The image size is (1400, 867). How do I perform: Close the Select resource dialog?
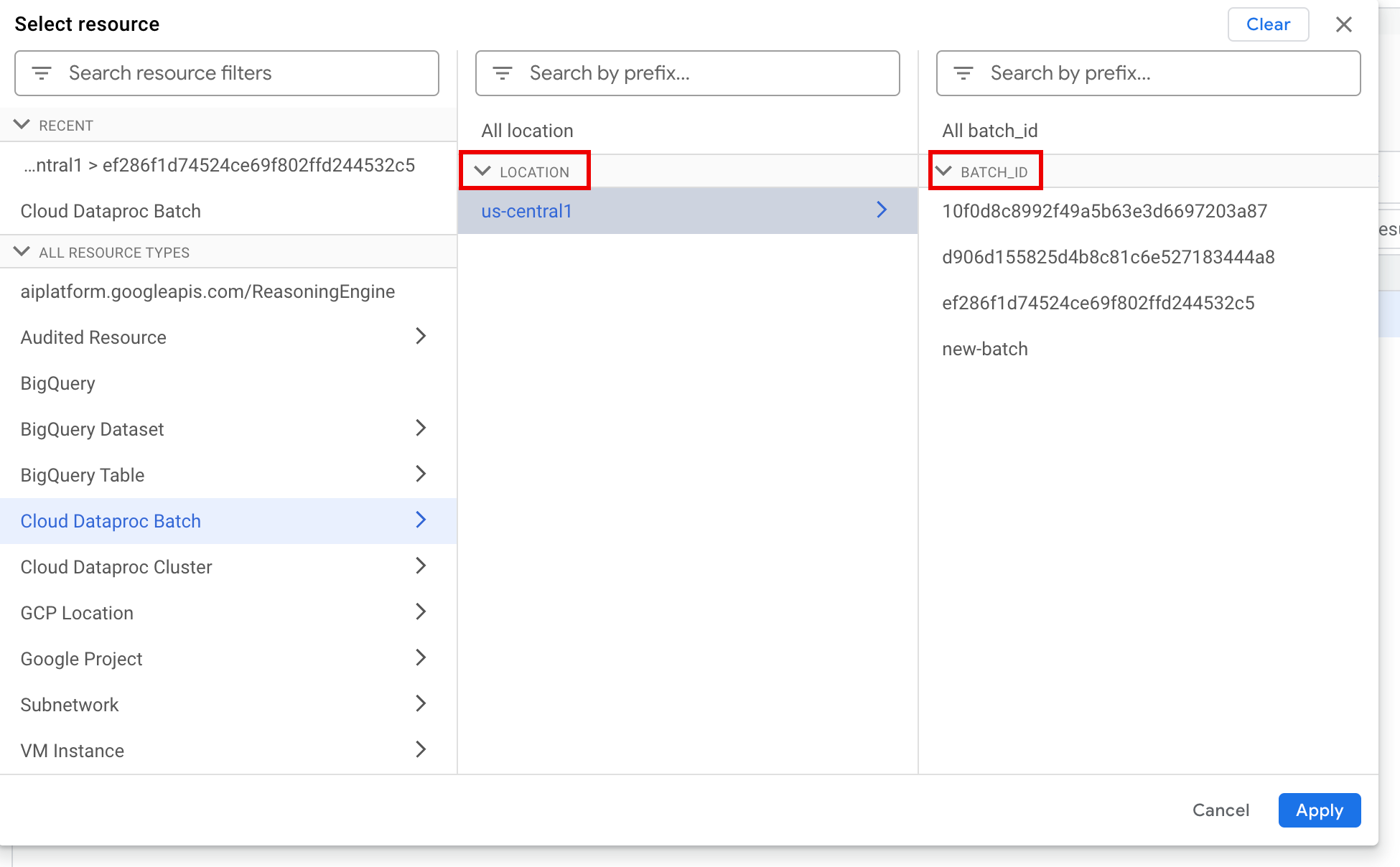point(1343,24)
